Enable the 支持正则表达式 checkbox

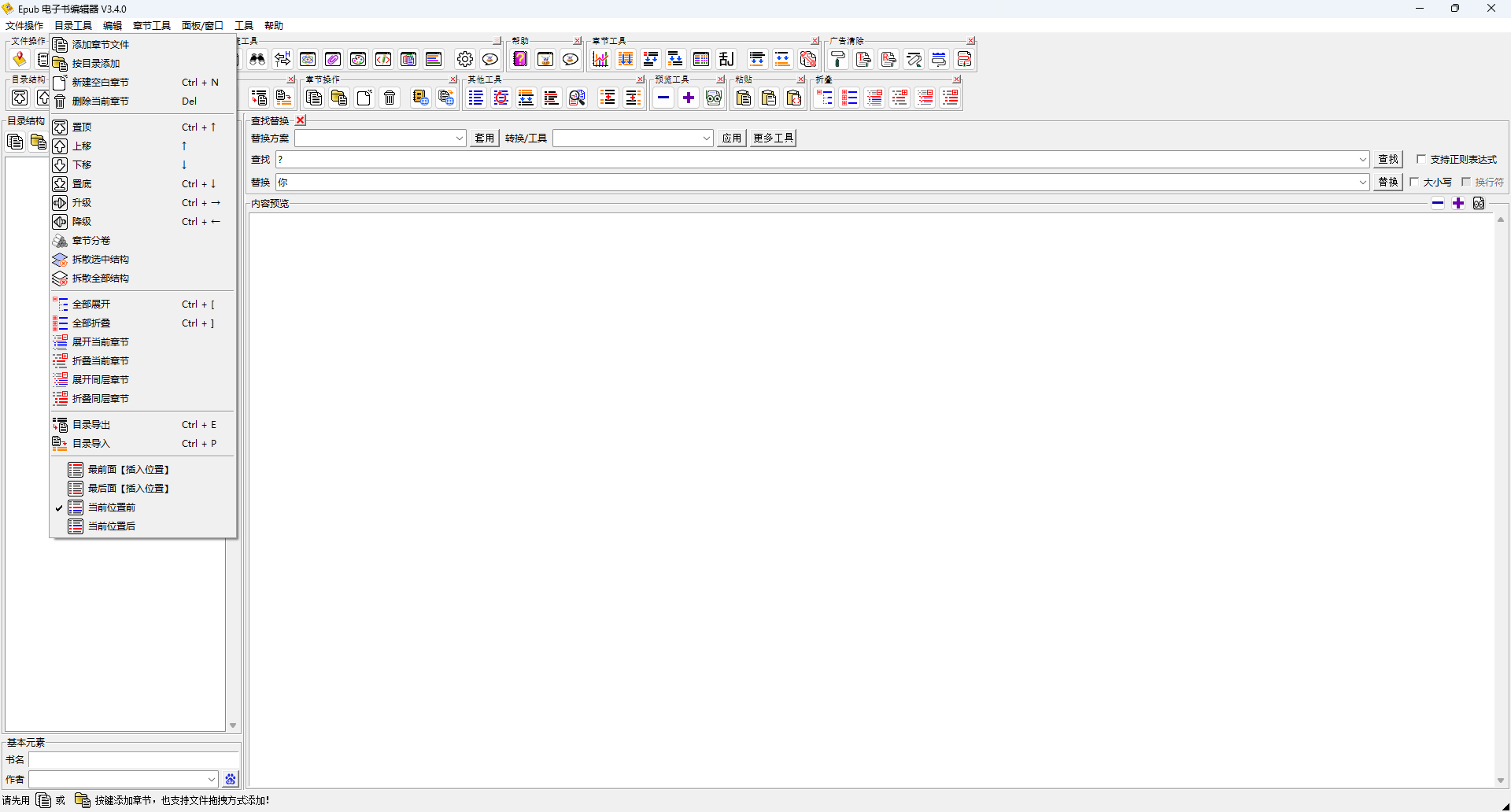coord(1421,159)
